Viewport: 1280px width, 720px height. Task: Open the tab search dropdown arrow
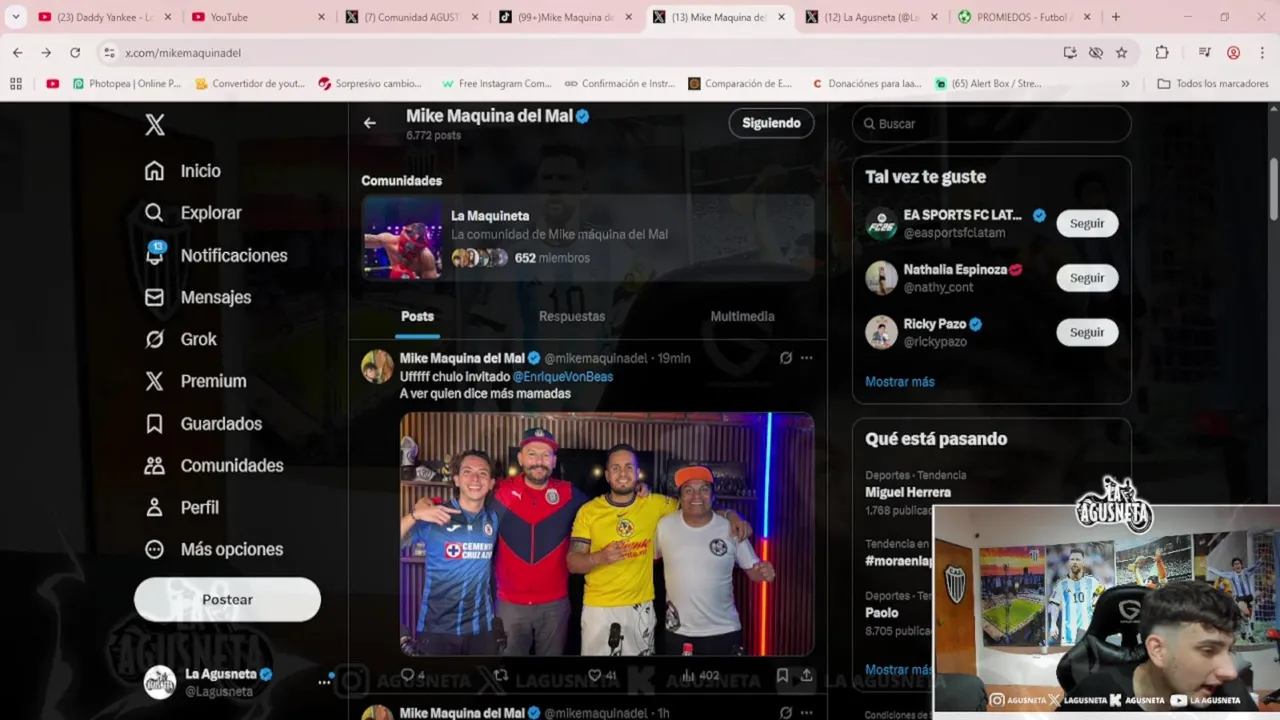pyautogui.click(x=15, y=17)
